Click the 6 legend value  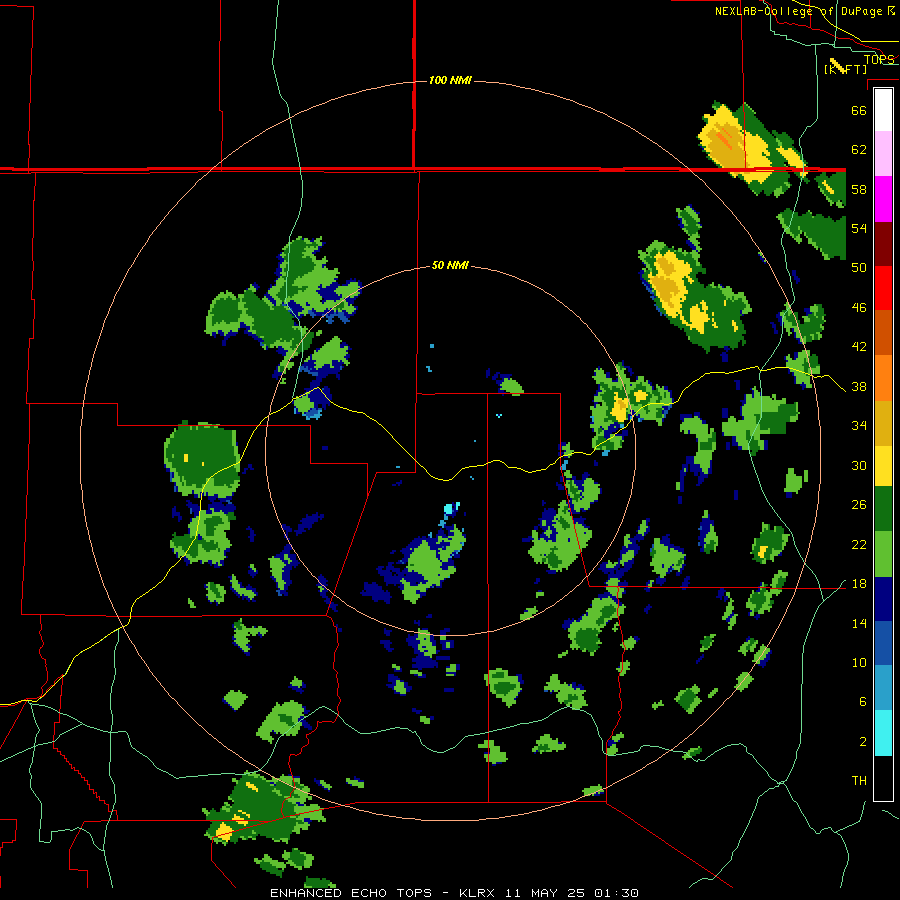click(x=862, y=702)
